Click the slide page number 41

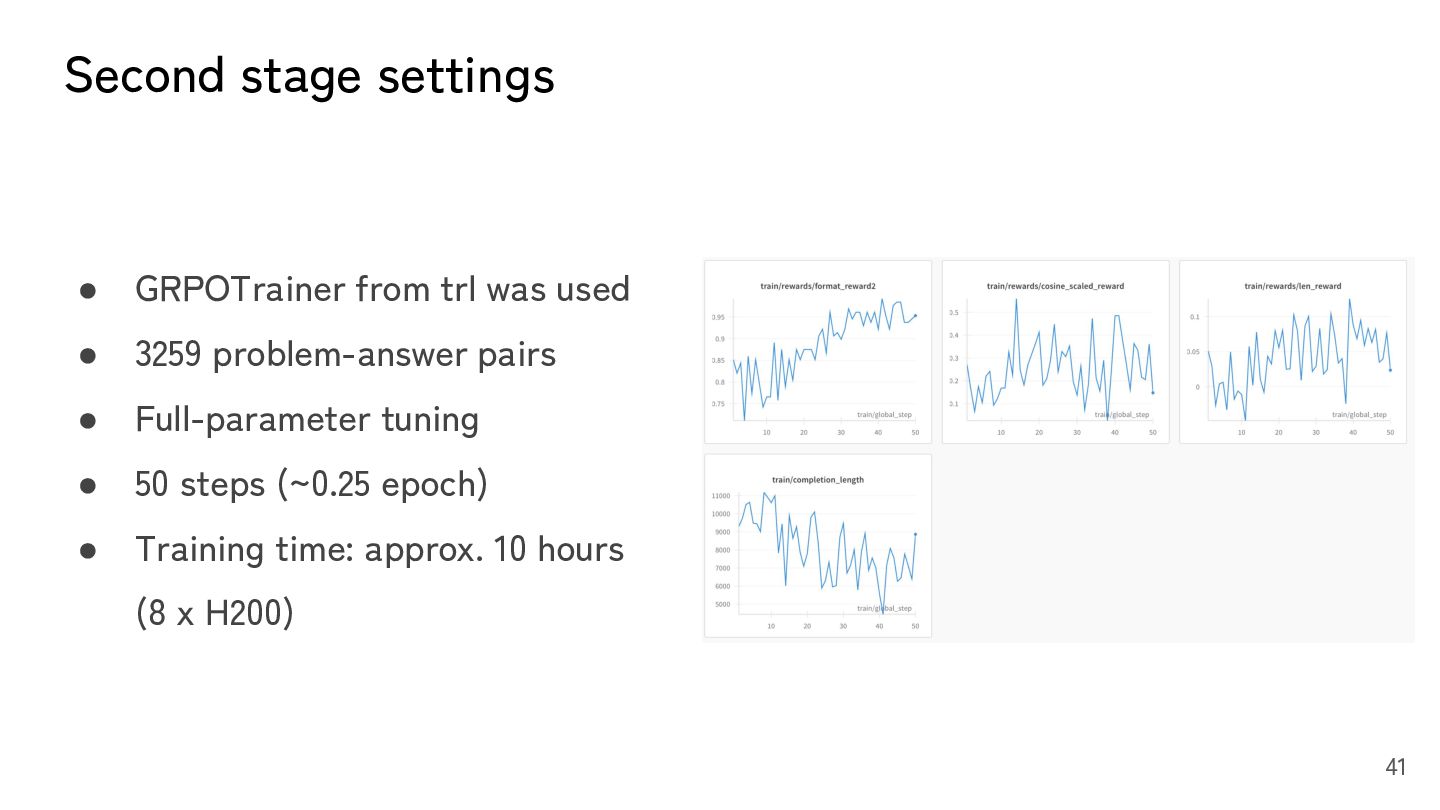[x=1395, y=767]
